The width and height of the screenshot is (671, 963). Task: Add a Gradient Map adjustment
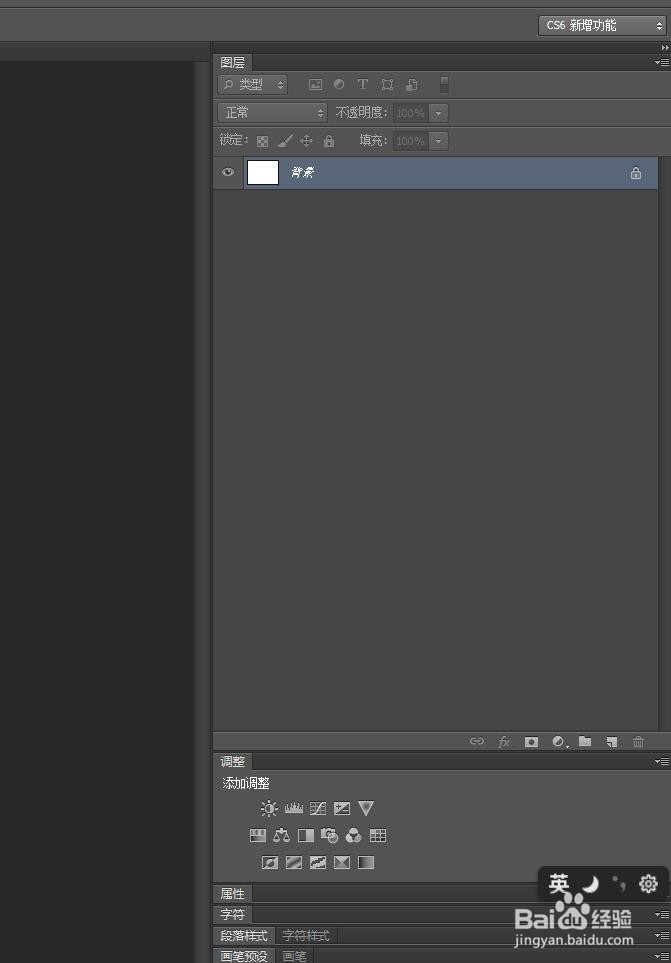pyautogui.click(x=366, y=862)
